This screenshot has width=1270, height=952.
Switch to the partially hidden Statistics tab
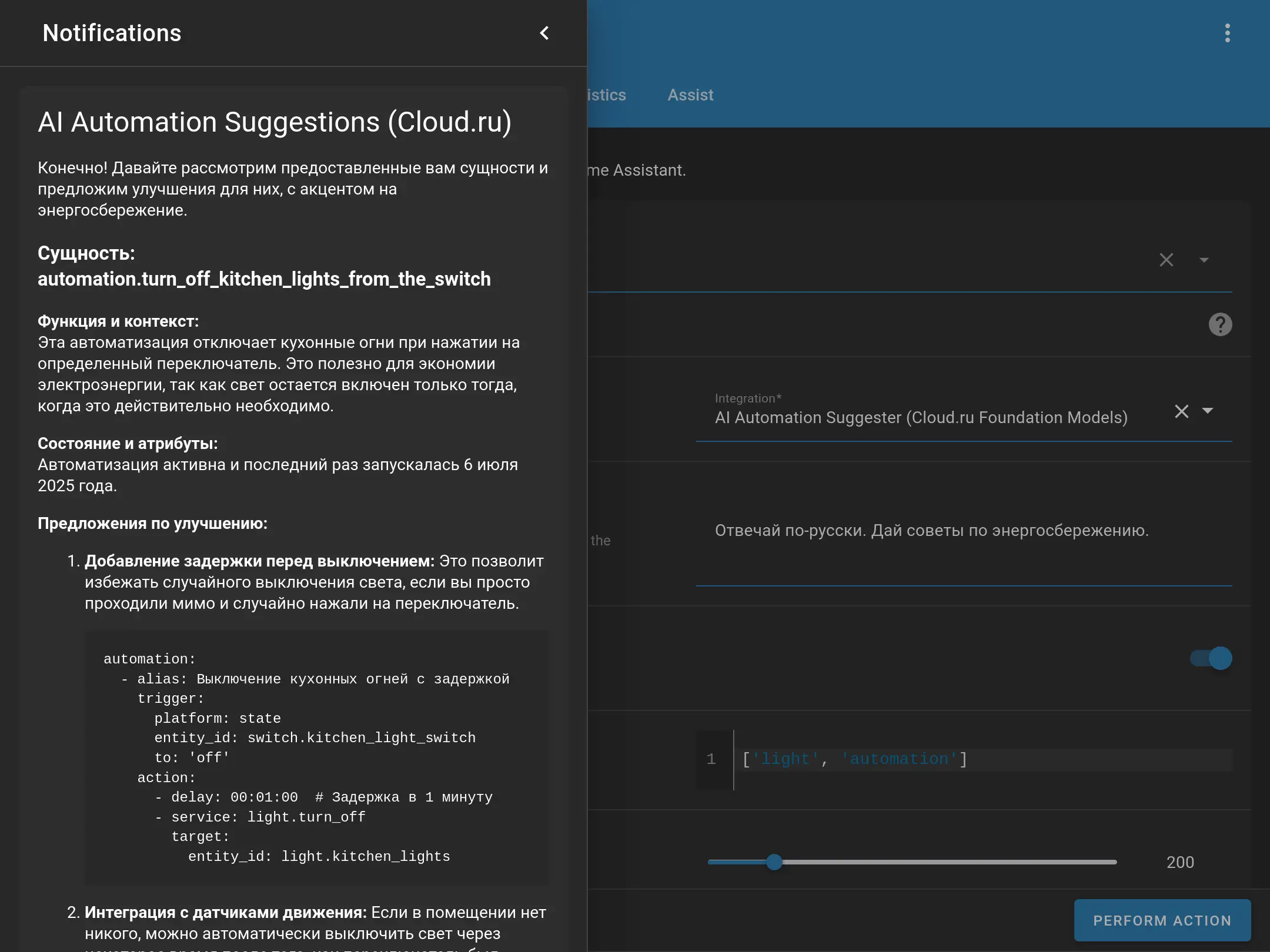pos(607,95)
